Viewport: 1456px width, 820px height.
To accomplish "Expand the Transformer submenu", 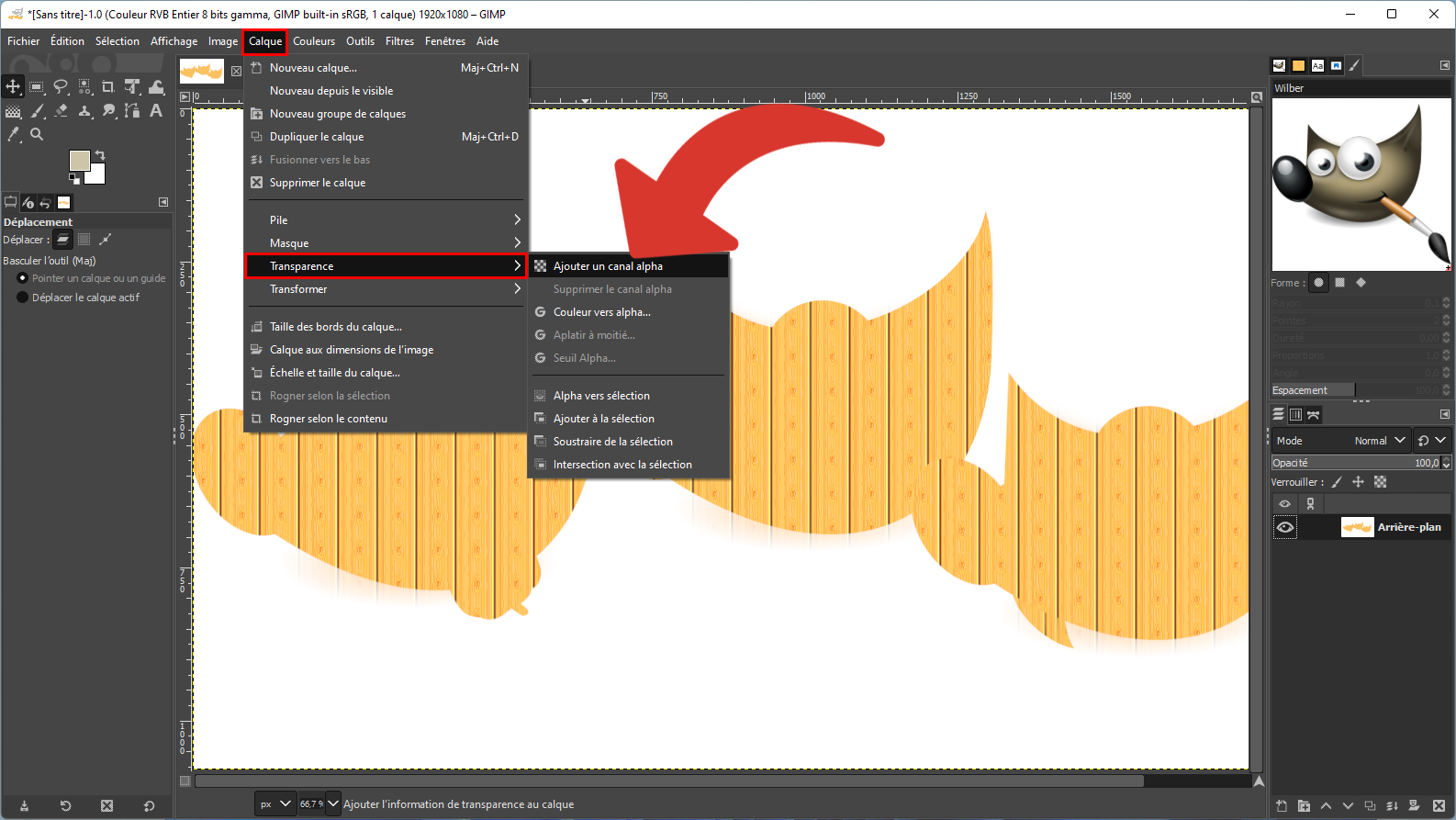I will (x=385, y=289).
